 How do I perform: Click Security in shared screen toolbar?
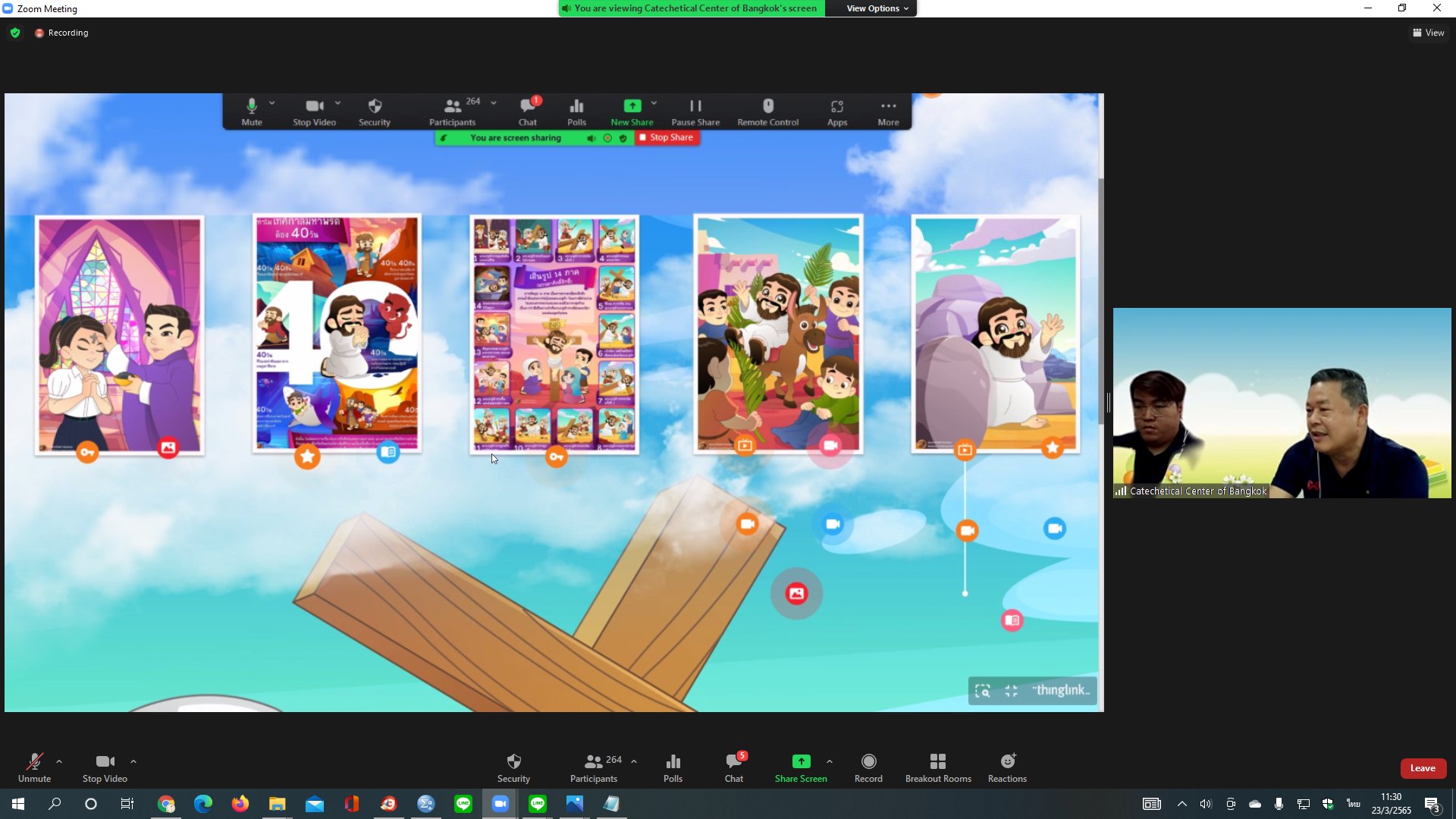[375, 111]
